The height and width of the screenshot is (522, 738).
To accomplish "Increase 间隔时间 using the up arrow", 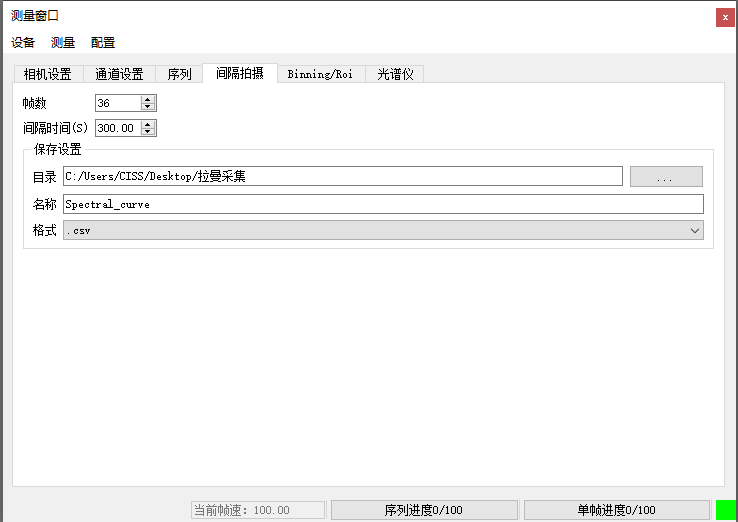I will (x=148, y=124).
